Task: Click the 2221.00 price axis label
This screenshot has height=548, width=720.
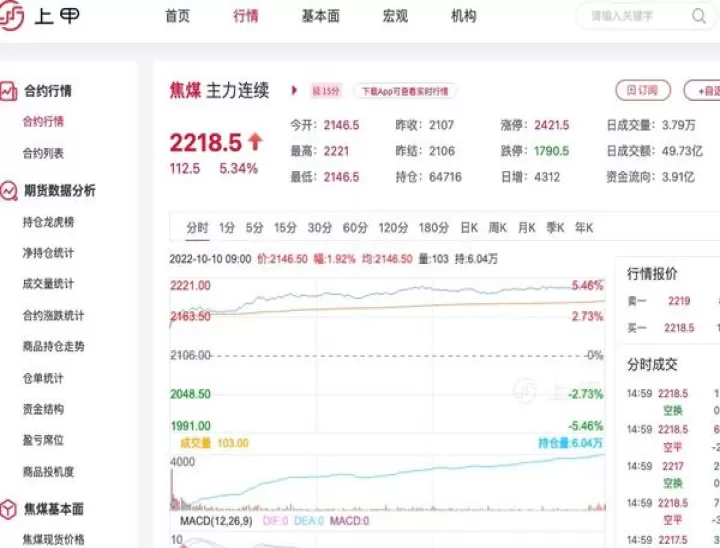Action: point(190,286)
